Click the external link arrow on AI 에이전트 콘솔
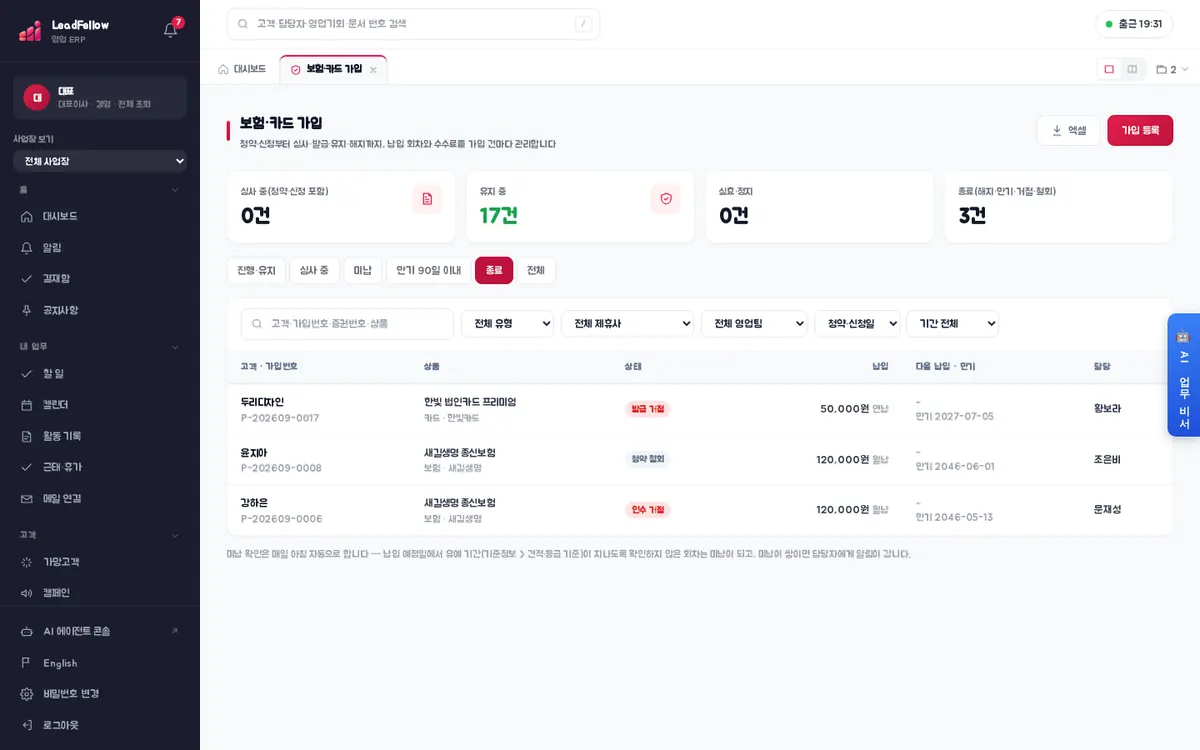The height and width of the screenshot is (750, 1200). point(175,631)
